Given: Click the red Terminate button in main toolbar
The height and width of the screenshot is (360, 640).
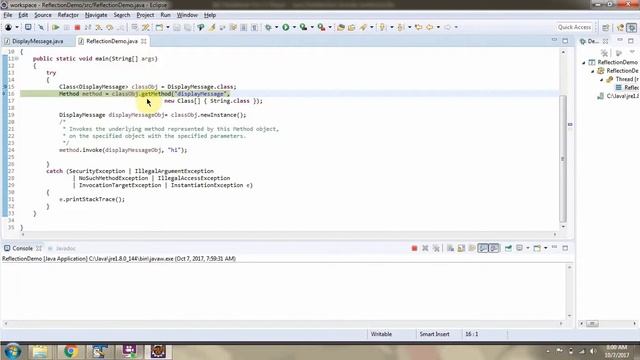Looking at the screenshot, I should point(77,27).
